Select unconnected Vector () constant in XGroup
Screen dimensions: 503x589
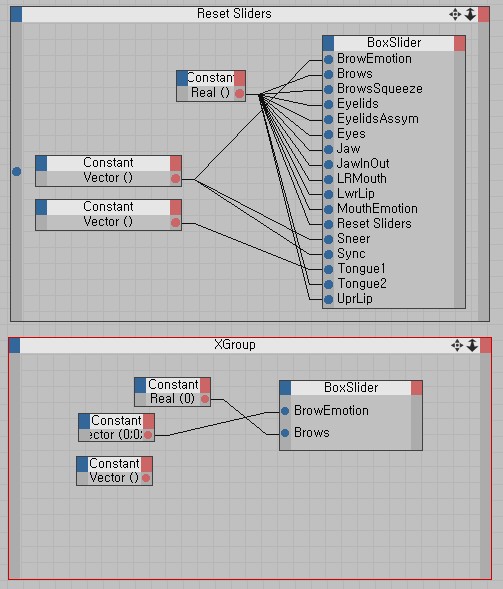[x=114, y=471]
